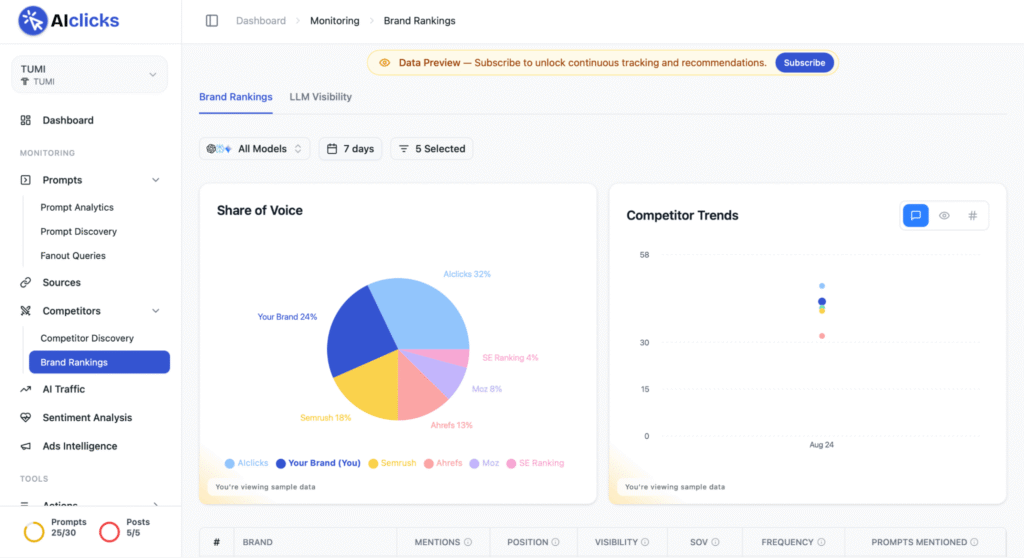Click the light-blue top data point on trends chart
Screen dimensions: 1024x558
point(822,286)
